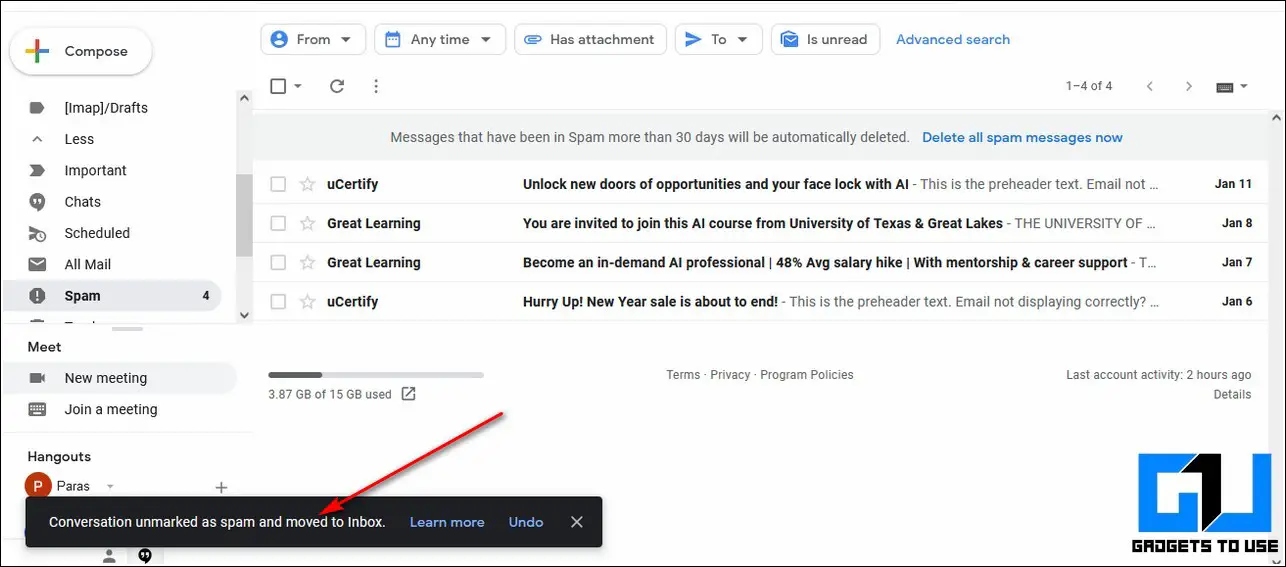
Task: Click the Join a meeting keyboard icon
Action: [x=37, y=409]
